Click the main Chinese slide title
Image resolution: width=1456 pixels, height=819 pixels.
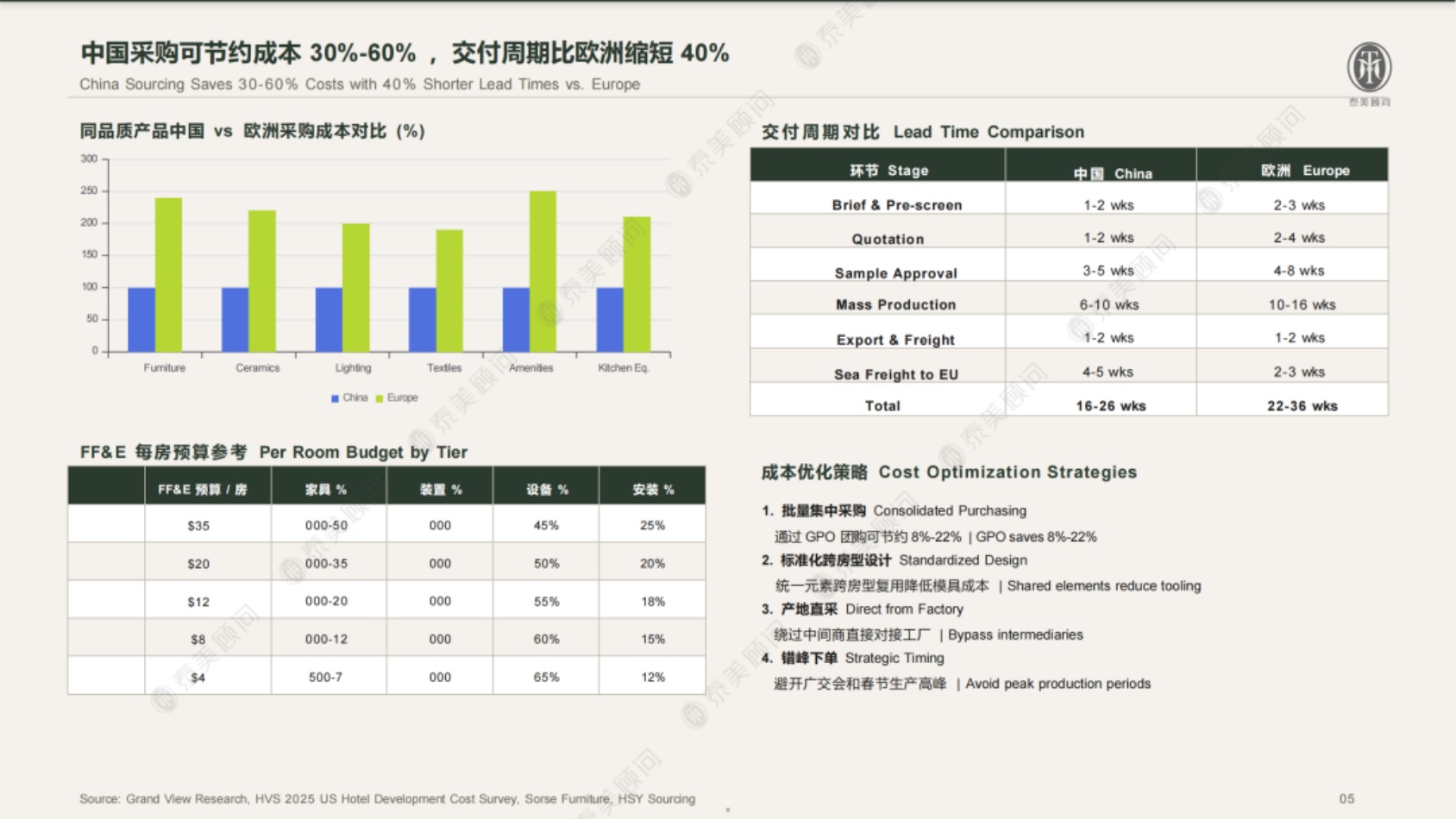pos(405,53)
